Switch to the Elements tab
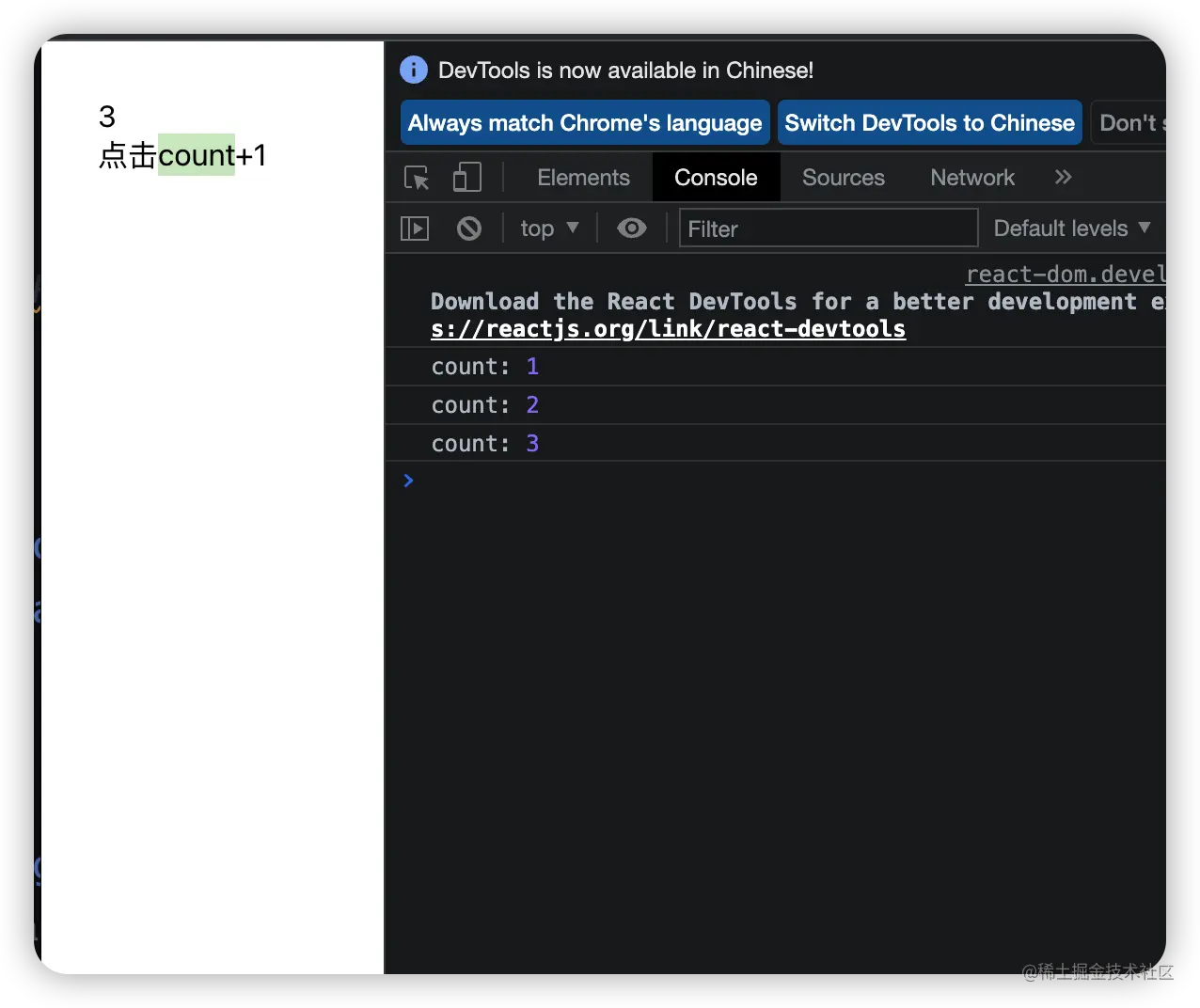Screen dimensions: 1200x1008 click(583, 178)
